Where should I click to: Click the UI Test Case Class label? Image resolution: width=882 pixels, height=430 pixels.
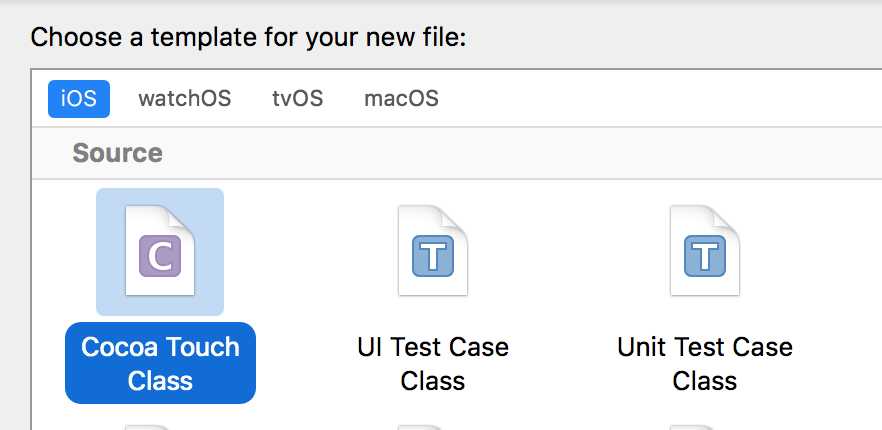(433, 364)
